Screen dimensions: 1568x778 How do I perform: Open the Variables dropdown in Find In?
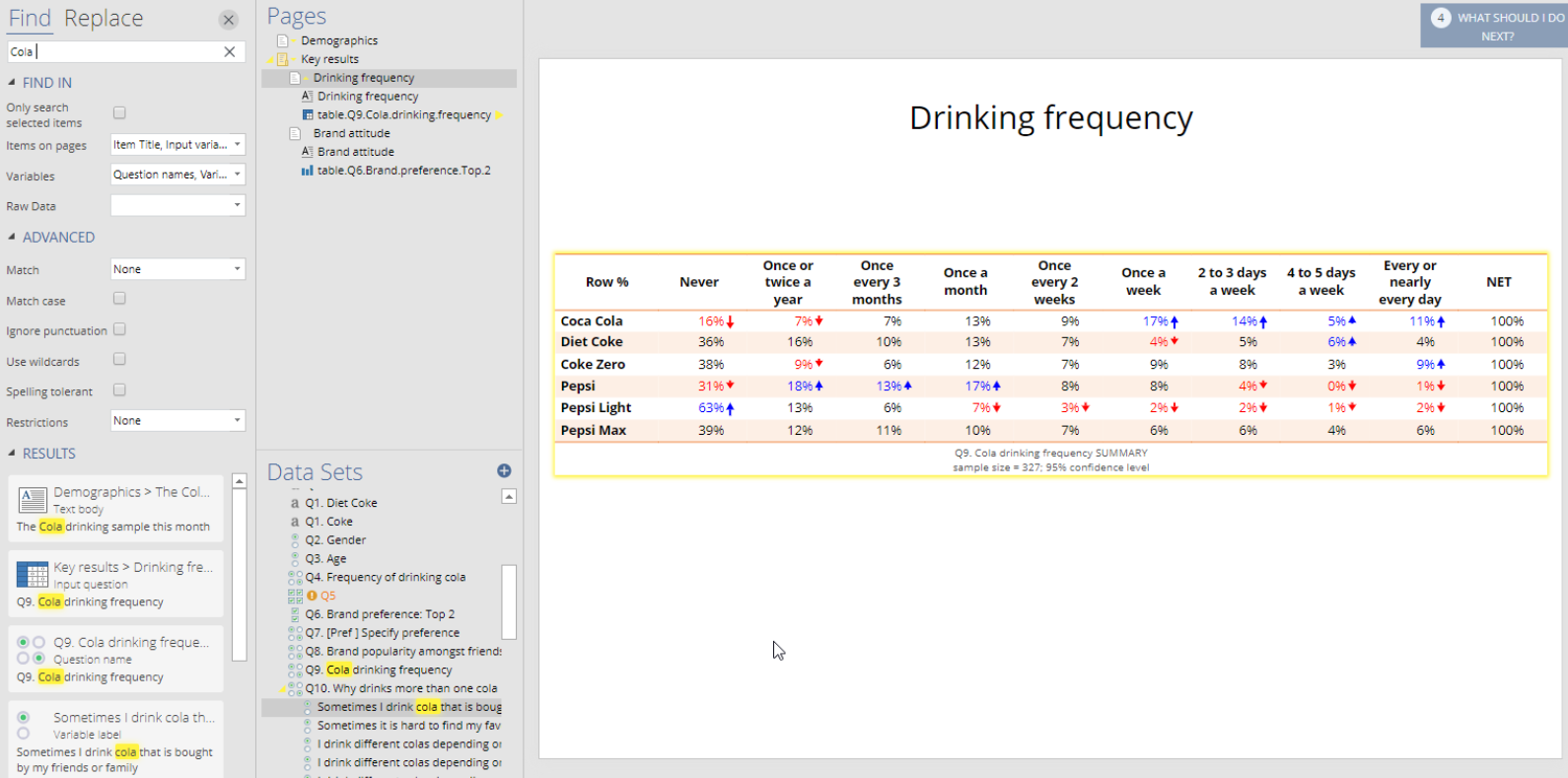[178, 175]
